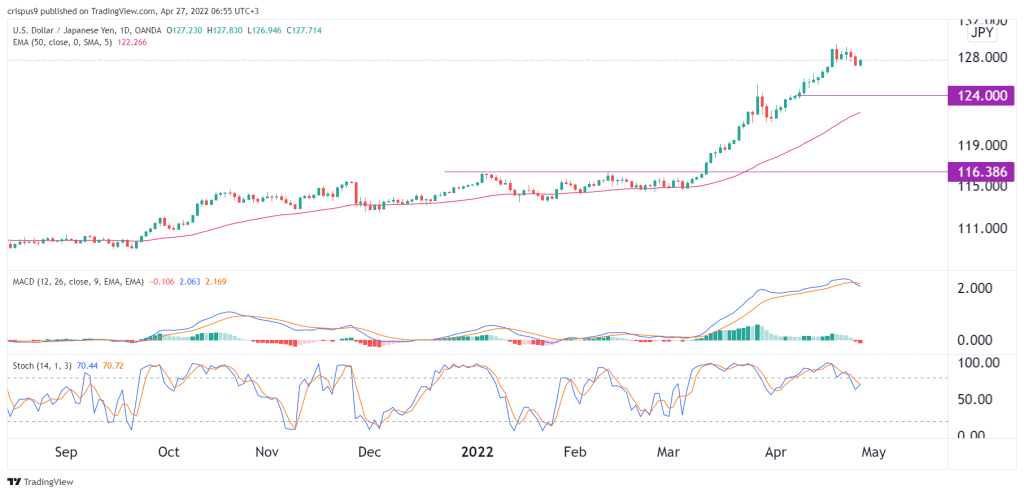Viewport: 1024px width, 494px height.
Task: Click the 119.000 price axis label
Action: pyautogui.click(x=982, y=145)
